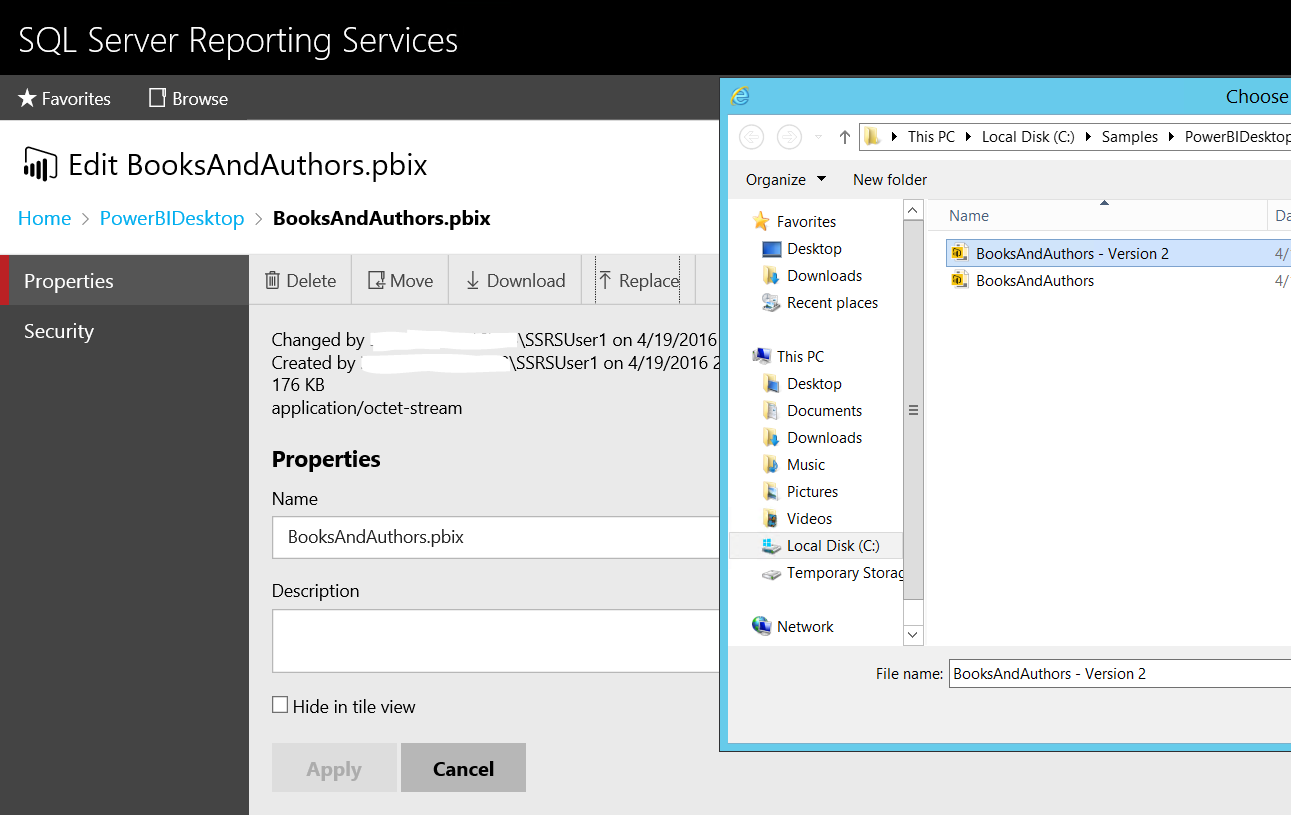Open Documents folder in navigation pane
Viewport: 1291px width, 815px height.
824,411
